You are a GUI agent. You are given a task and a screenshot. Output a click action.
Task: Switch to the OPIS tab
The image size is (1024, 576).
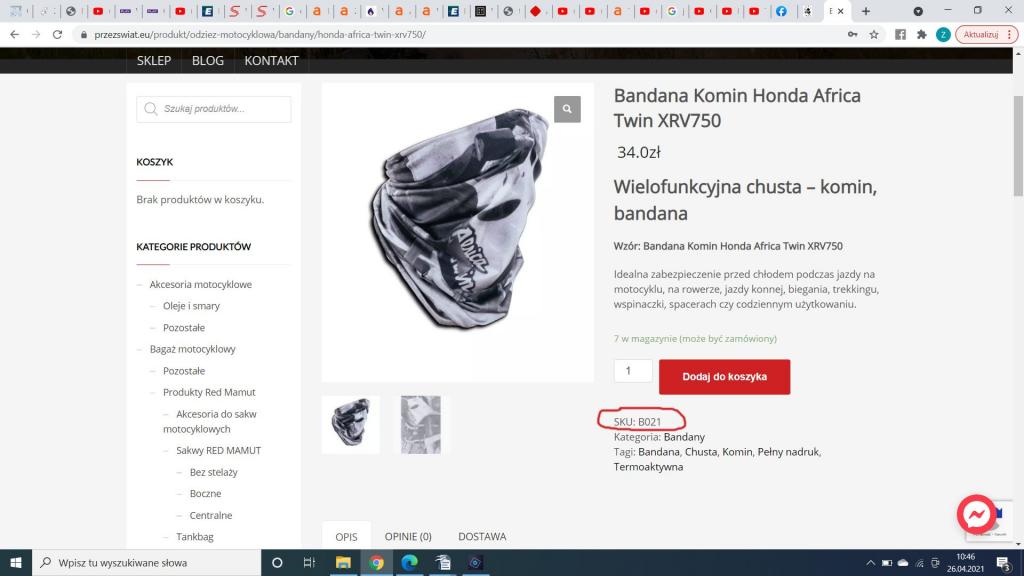346,537
